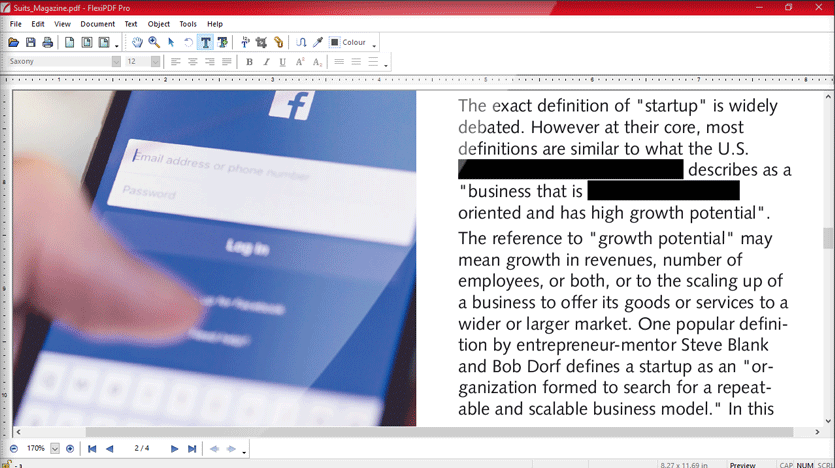Select the single page layout icon
This screenshot has height=468, width=835.
click(69, 43)
